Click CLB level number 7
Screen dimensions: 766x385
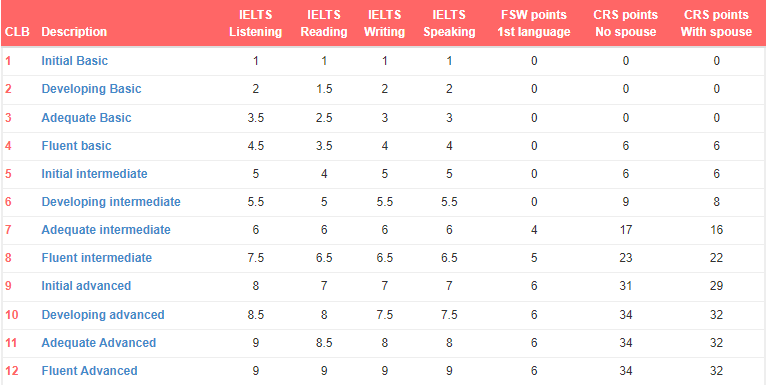point(8,230)
